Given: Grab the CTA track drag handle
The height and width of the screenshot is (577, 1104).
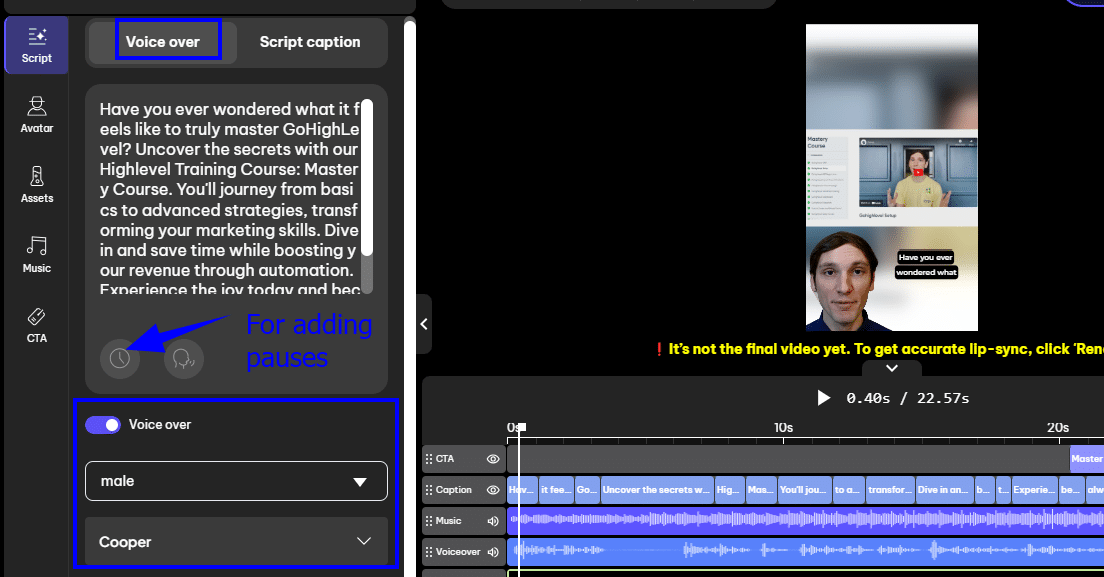Looking at the screenshot, I should 429,459.
